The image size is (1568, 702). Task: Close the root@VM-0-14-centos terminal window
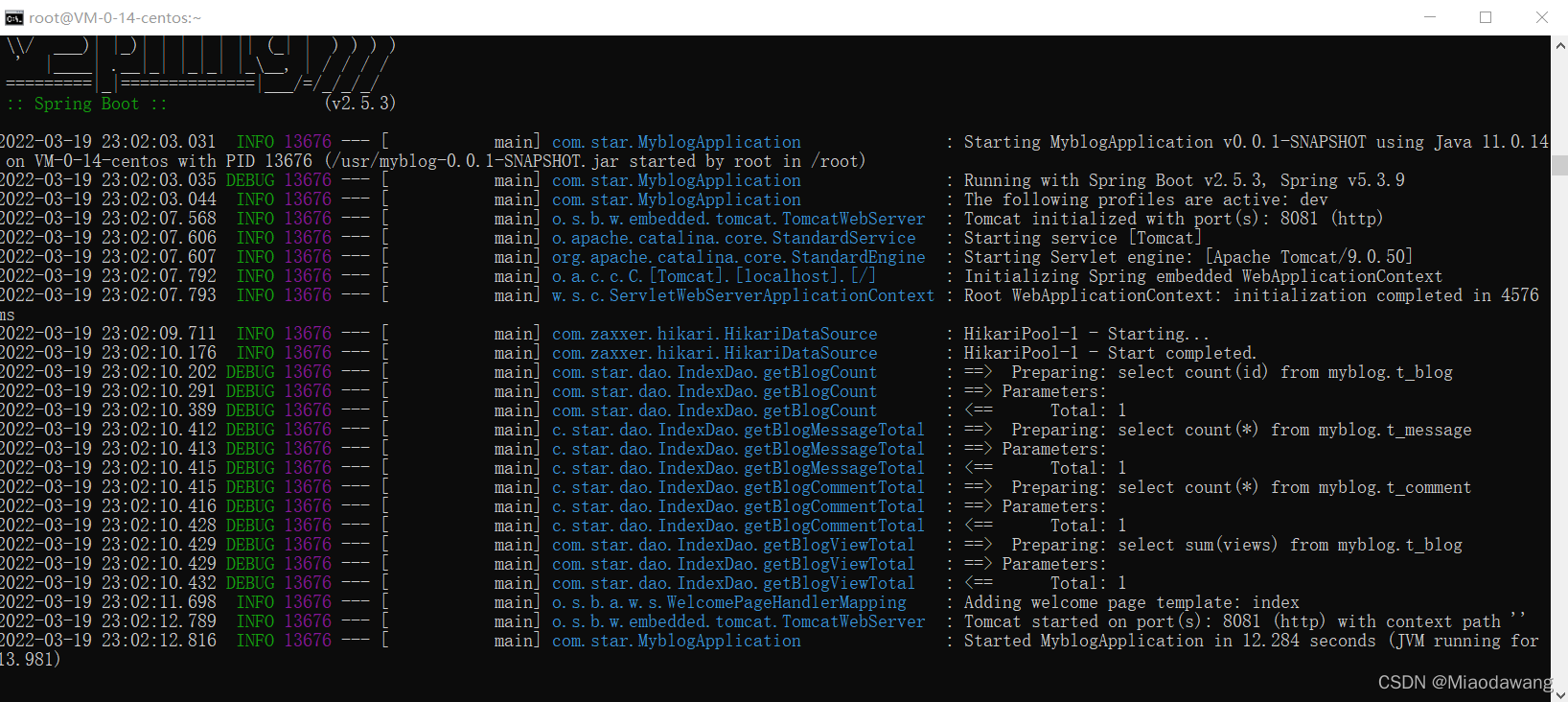(1541, 17)
